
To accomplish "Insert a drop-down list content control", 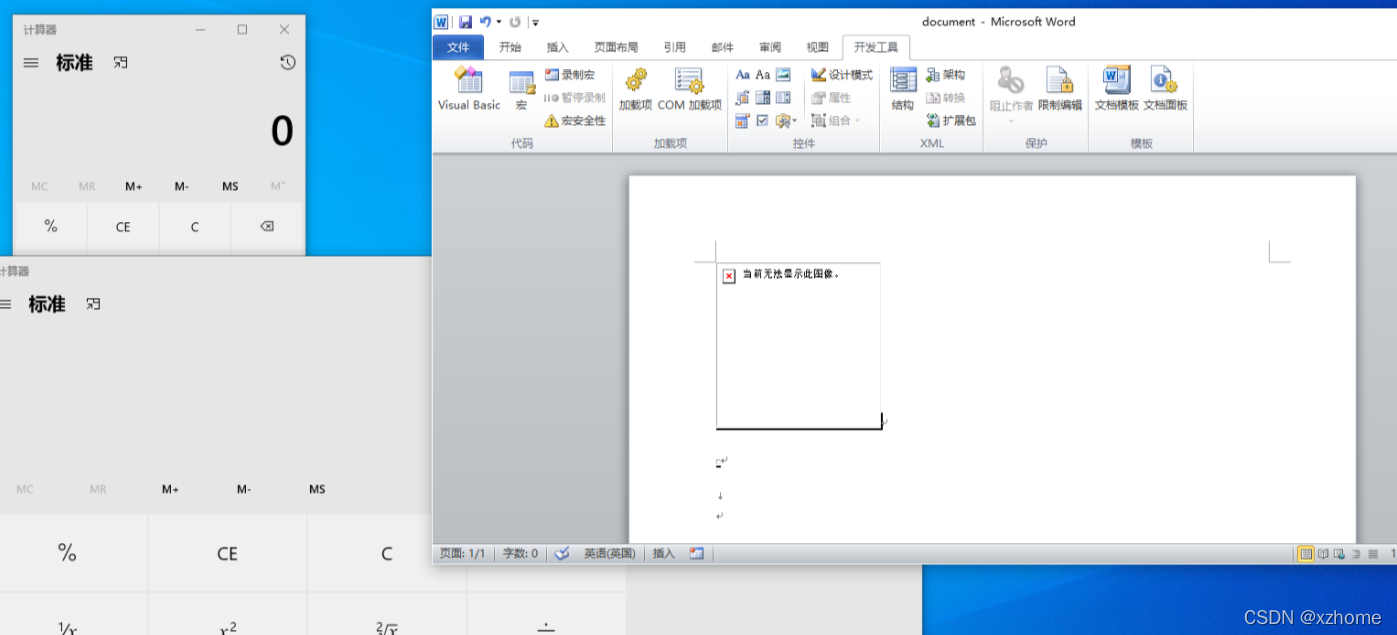I will point(783,98).
